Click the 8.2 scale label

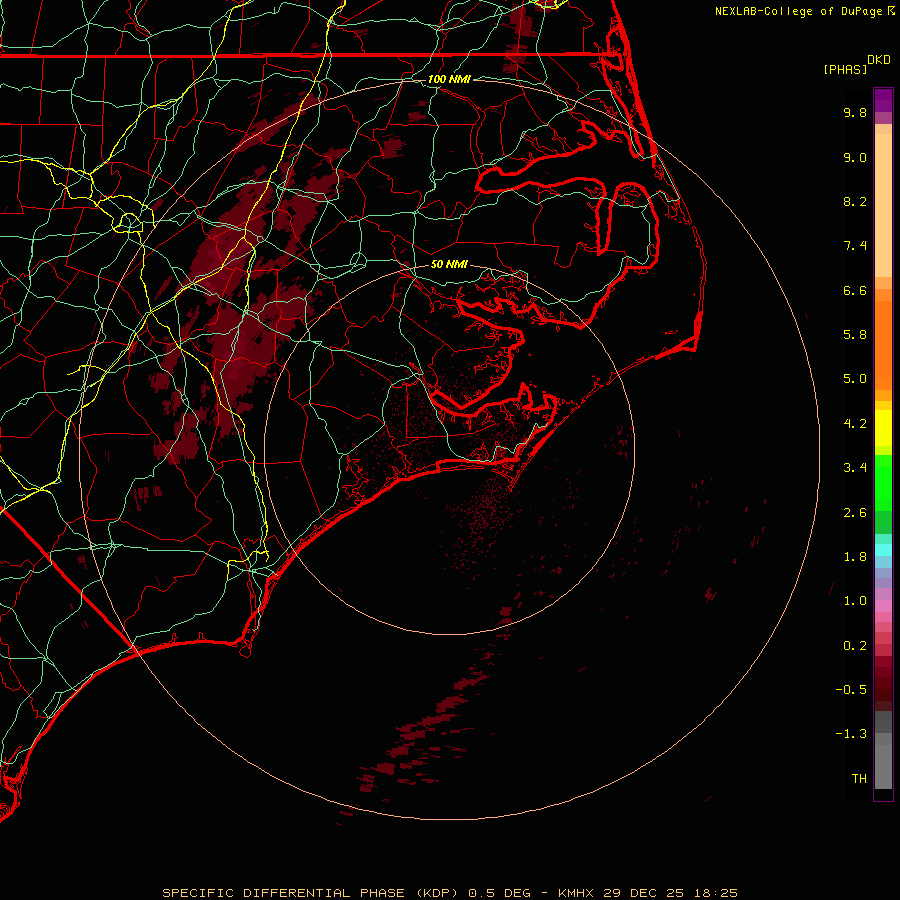pos(855,201)
